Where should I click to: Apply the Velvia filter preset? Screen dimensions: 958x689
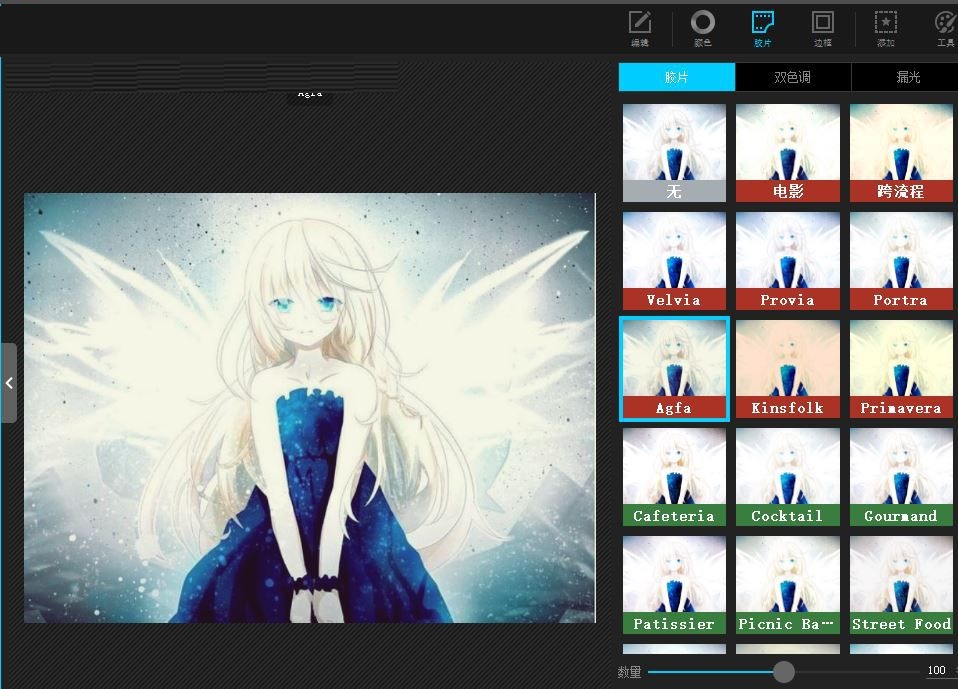click(x=674, y=261)
